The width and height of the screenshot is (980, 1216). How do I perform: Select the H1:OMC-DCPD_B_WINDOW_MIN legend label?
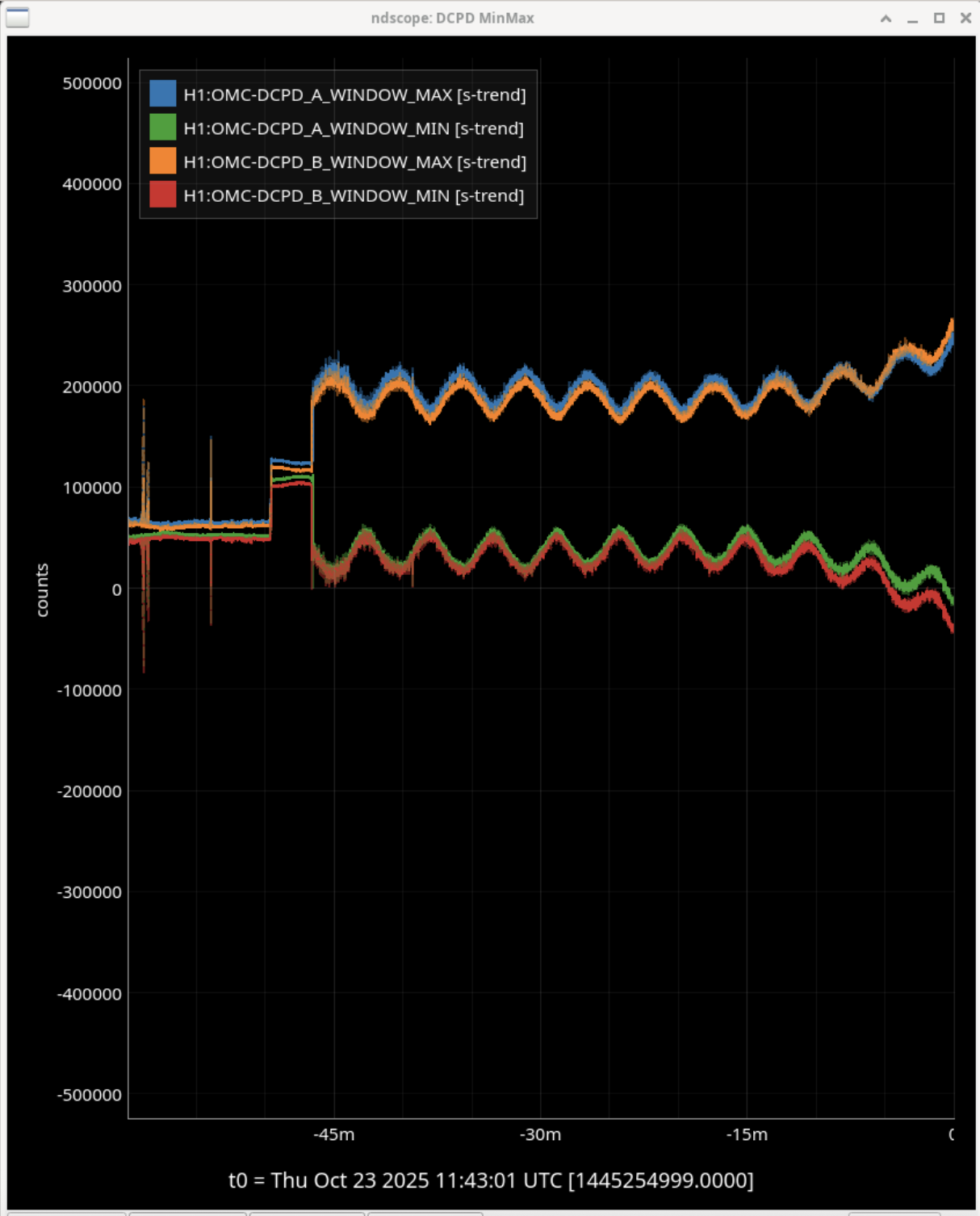(x=354, y=196)
